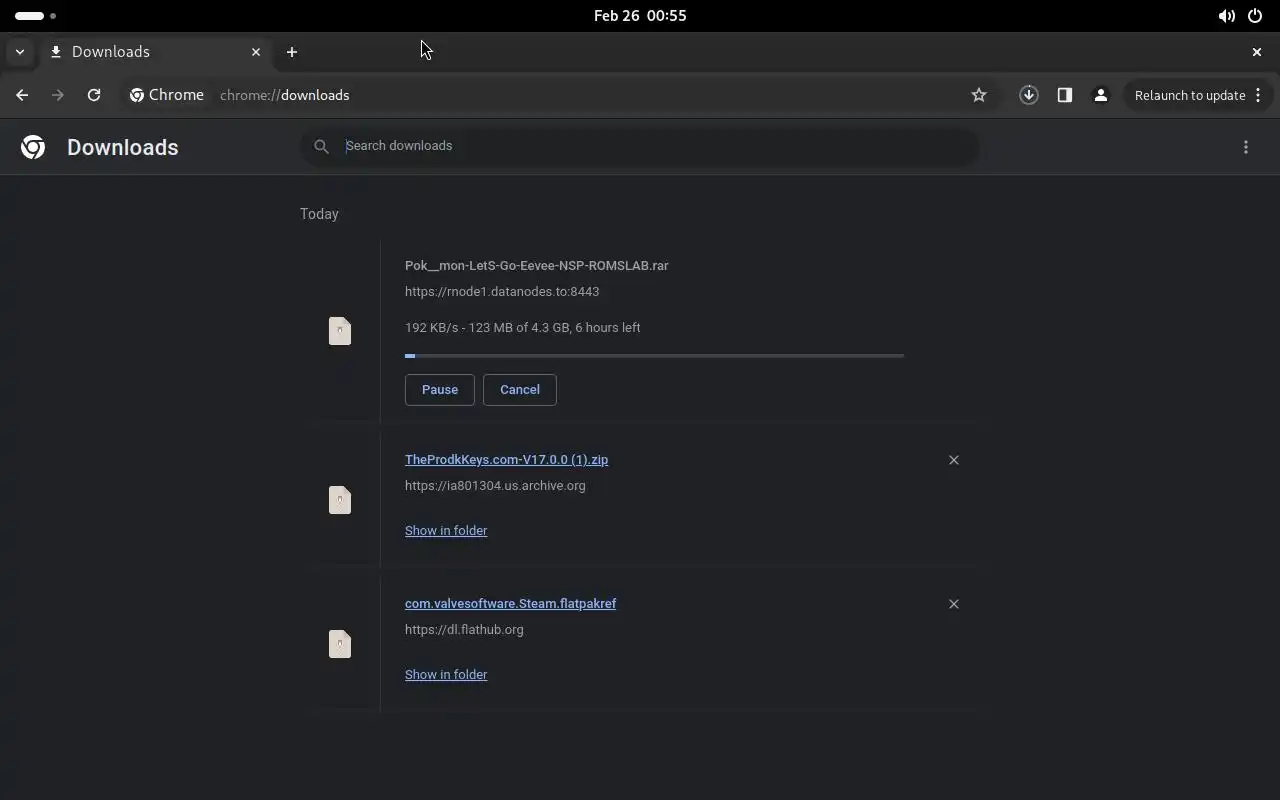Image resolution: width=1280 pixels, height=800 pixels.
Task: Open the system power menu icon
Action: [1255, 16]
